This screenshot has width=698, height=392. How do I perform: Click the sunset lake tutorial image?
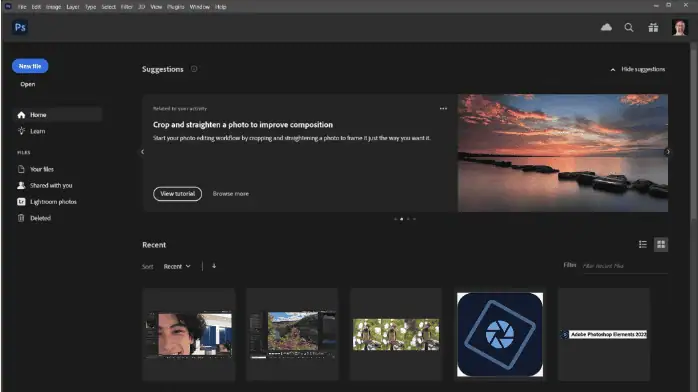[563, 153]
